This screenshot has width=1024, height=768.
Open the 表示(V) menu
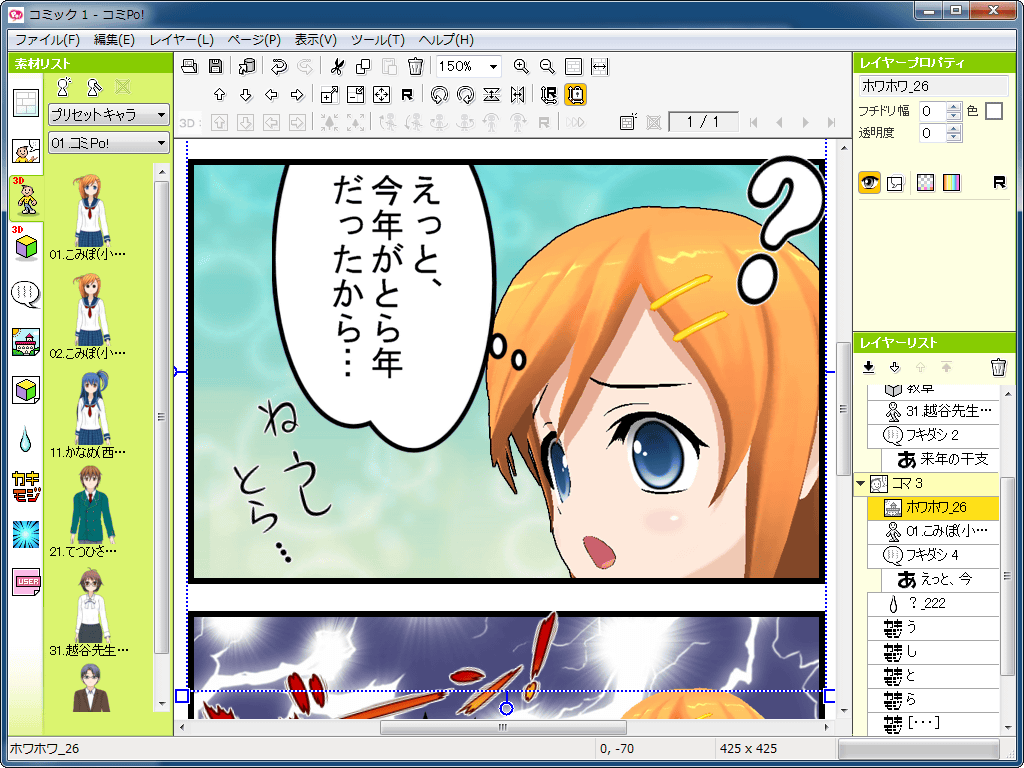click(315, 40)
